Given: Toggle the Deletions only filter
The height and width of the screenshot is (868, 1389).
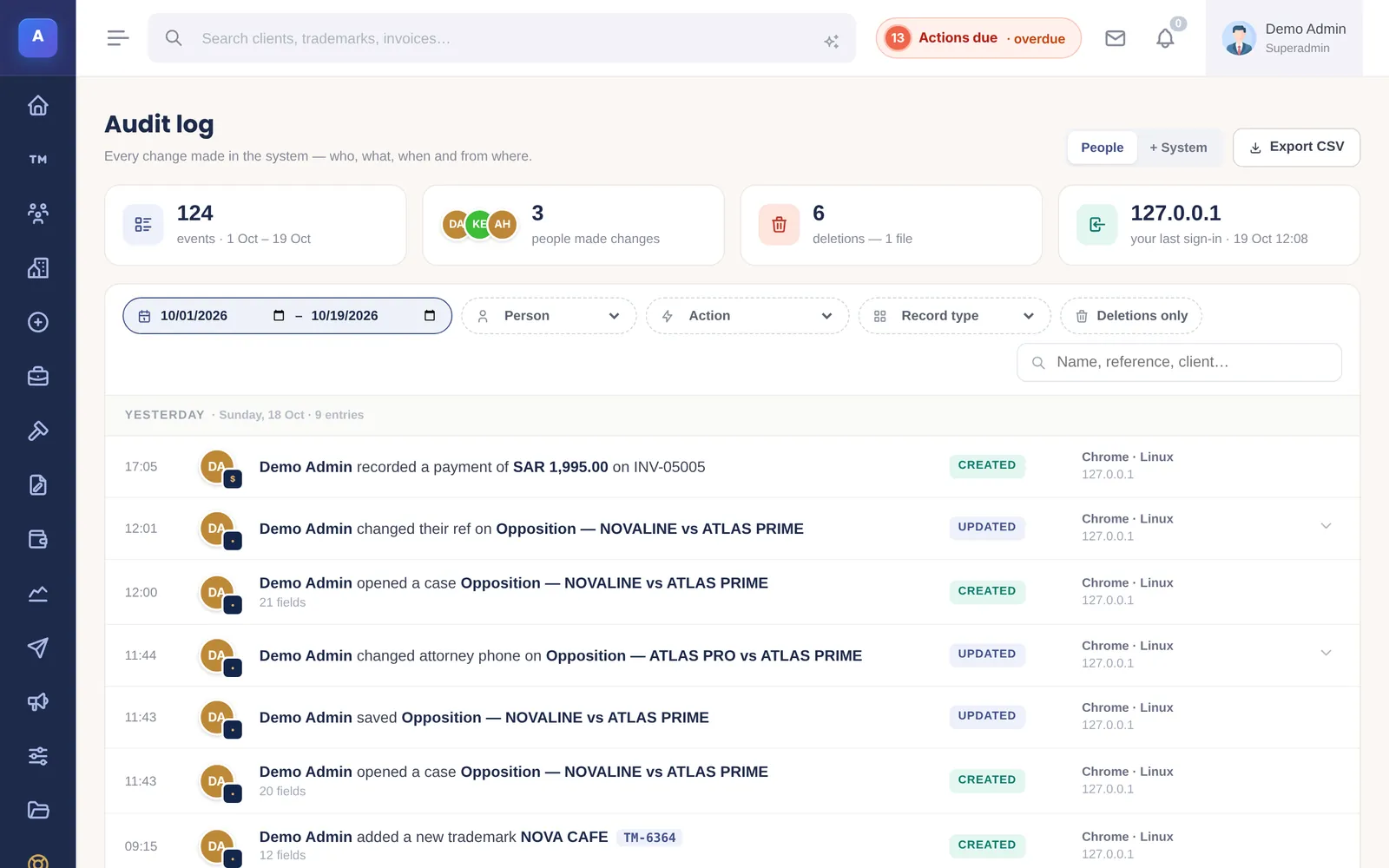Looking at the screenshot, I should (x=1131, y=316).
